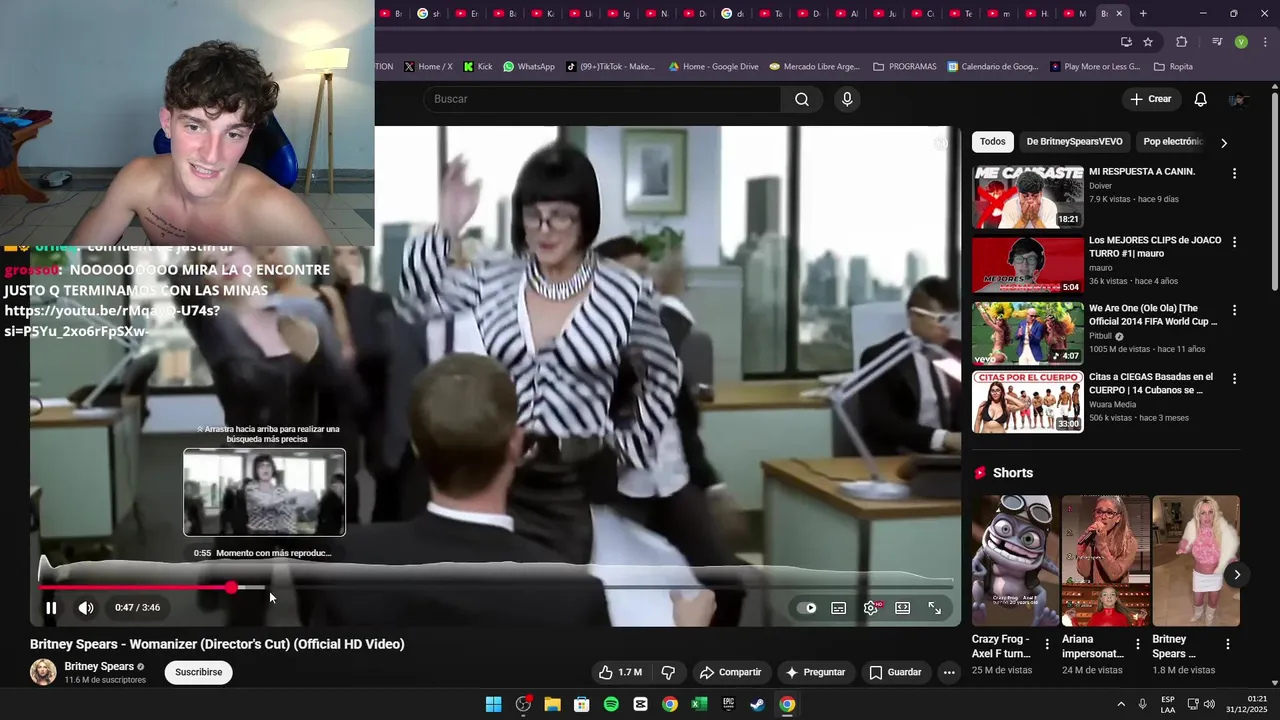Open options for Los MEJORES CLIPS video
This screenshot has height=720, width=1280.
1234,242
